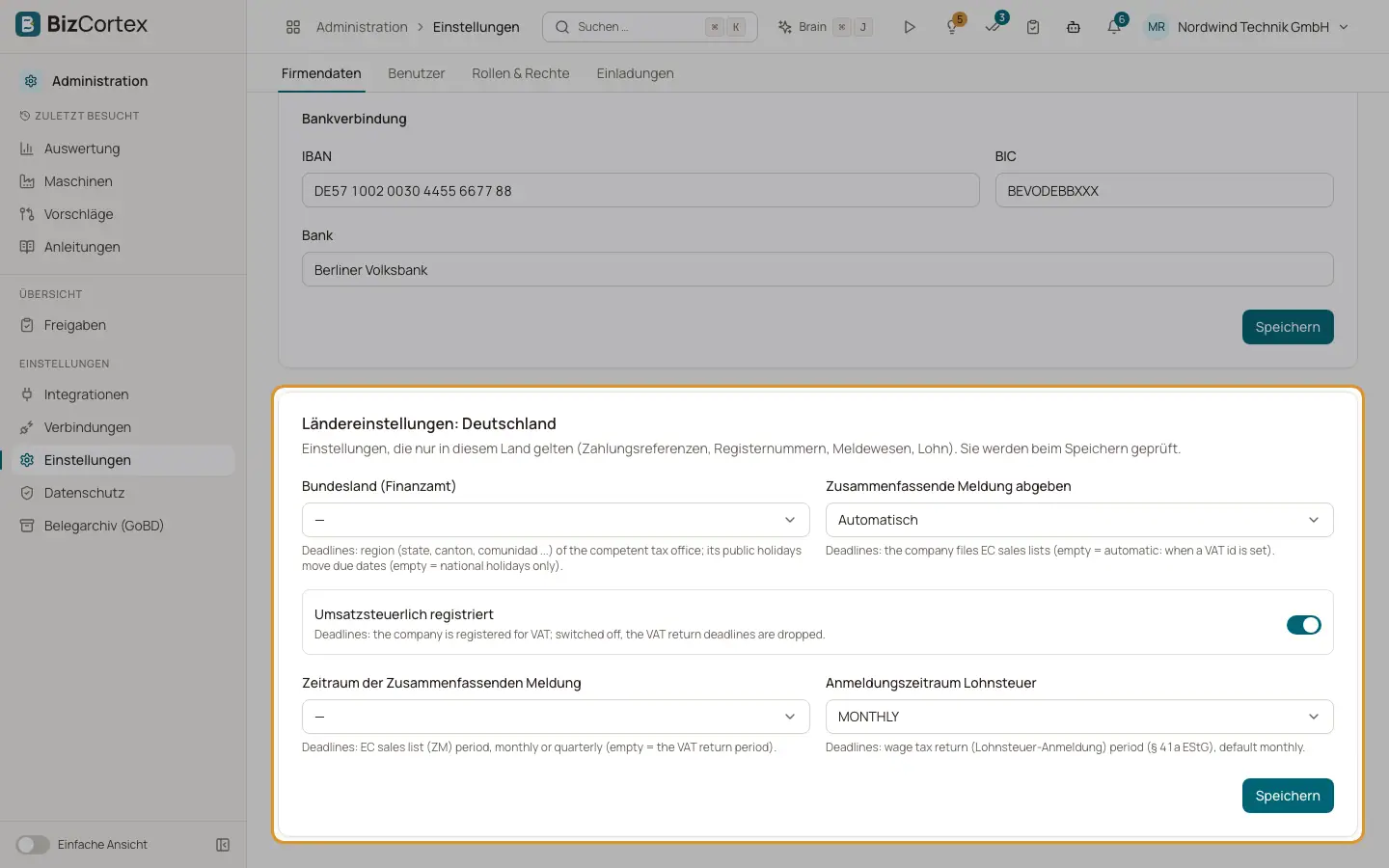This screenshot has width=1389, height=868.
Task: Open the lightbulb suggestions icon with badge 5
Action: (x=952, y=27)
